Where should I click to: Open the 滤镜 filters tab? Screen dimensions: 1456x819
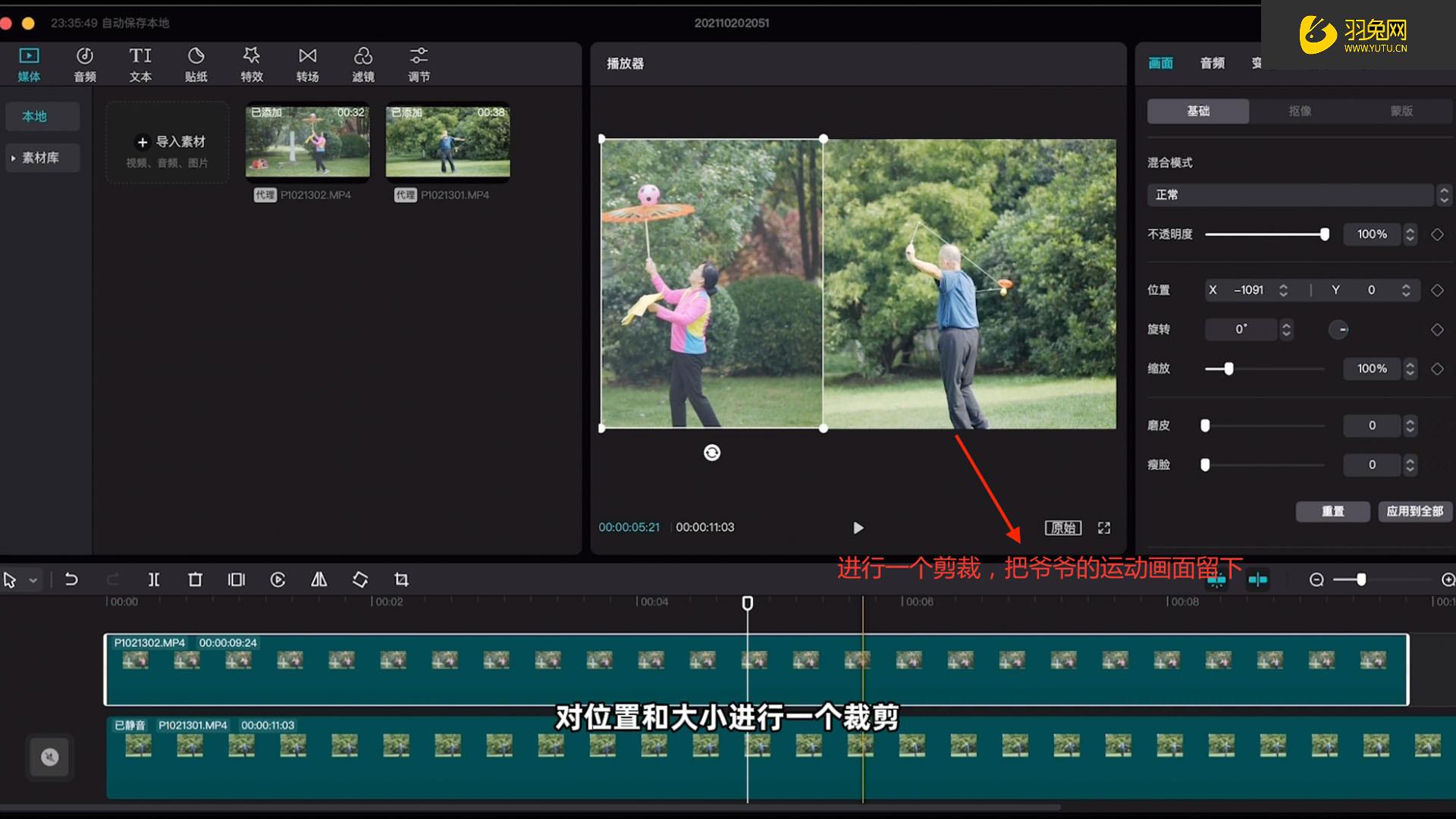coord(363,64)
